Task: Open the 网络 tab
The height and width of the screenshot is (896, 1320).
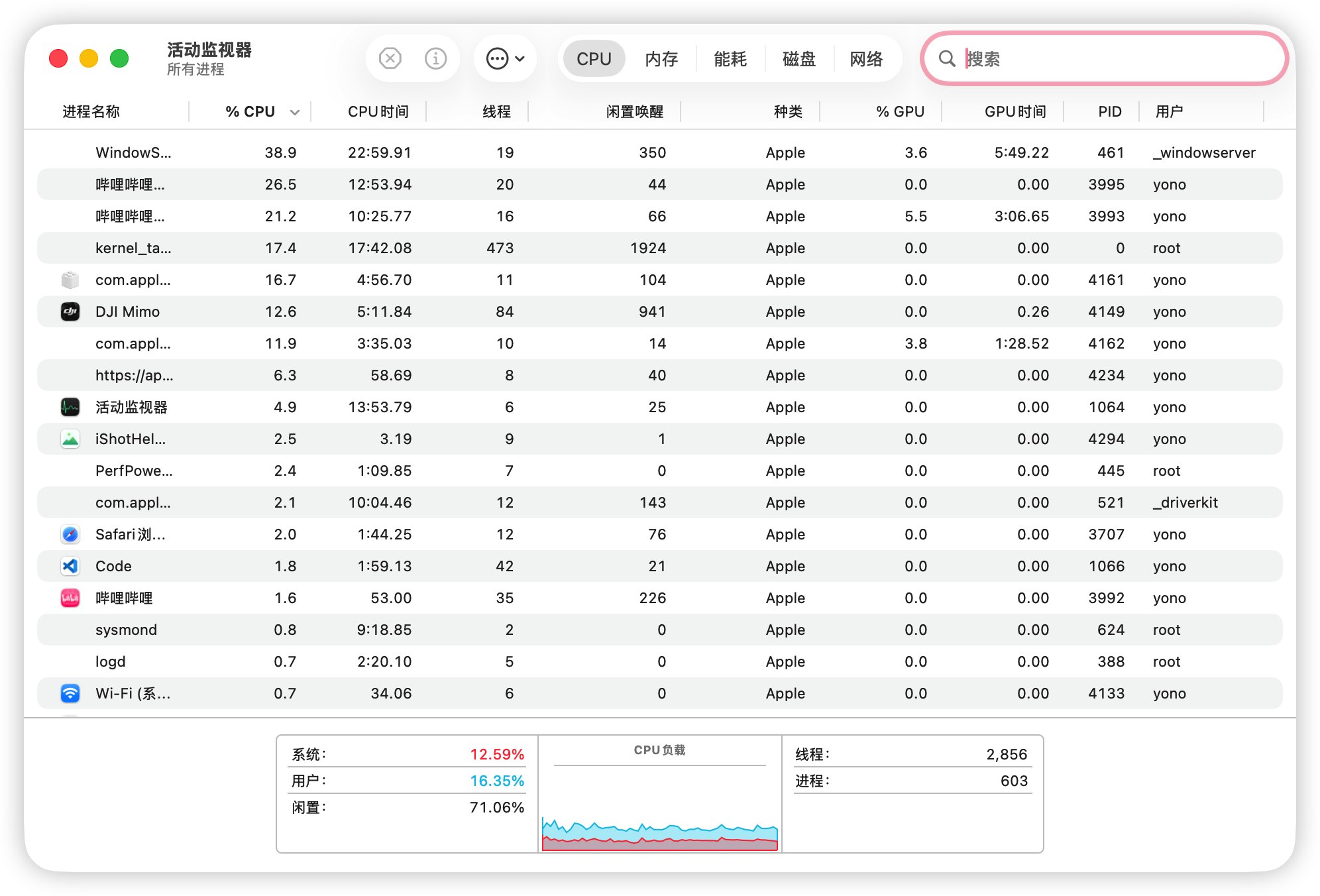Action: click(866, 59)
